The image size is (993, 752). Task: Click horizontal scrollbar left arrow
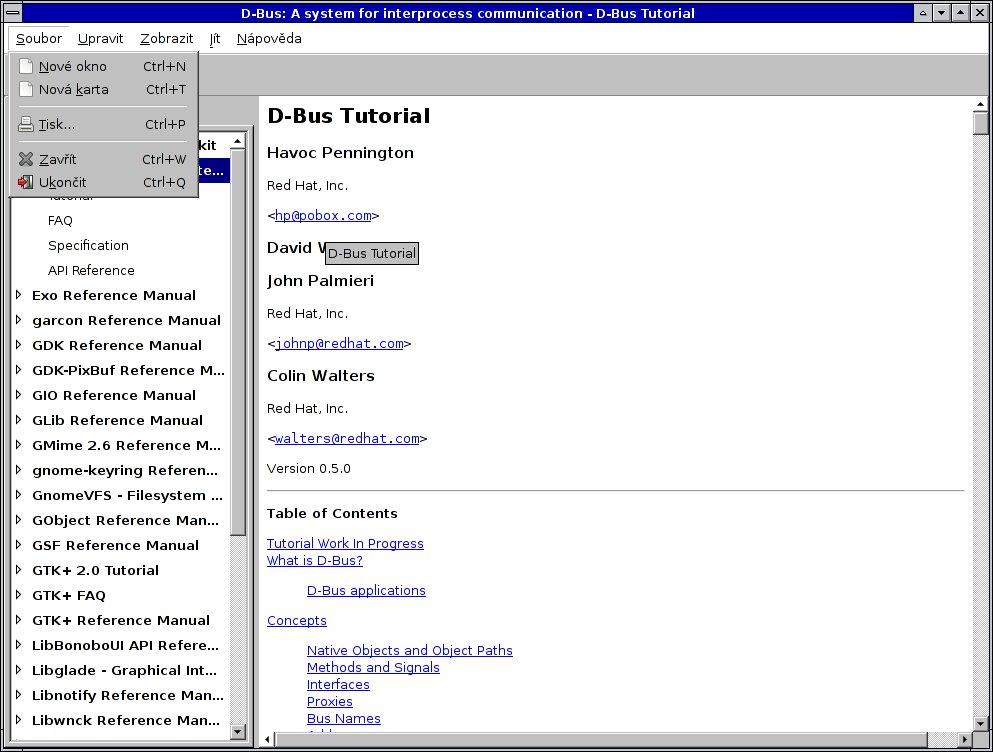coord(267,739)
